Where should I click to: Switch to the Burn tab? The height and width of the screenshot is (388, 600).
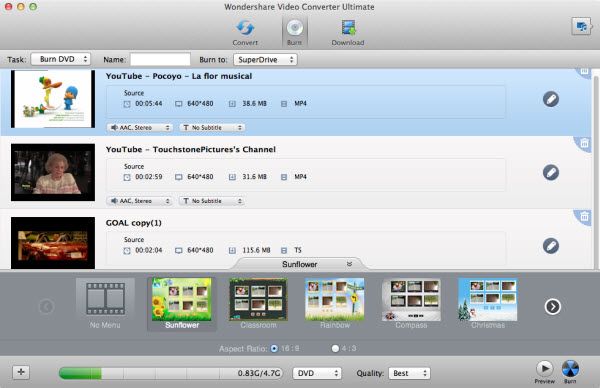point(295,32)
